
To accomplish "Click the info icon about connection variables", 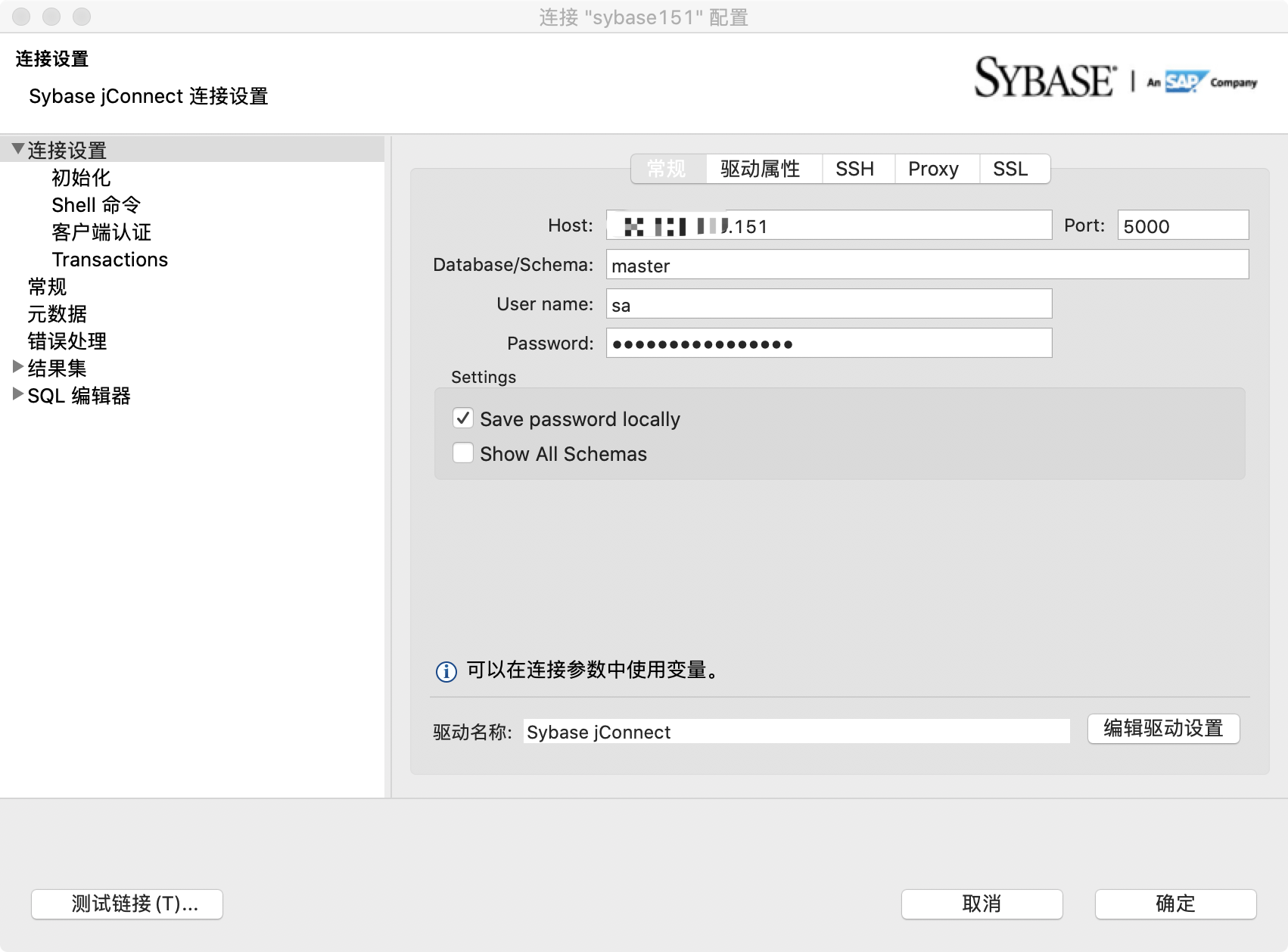I will point(446,670).
